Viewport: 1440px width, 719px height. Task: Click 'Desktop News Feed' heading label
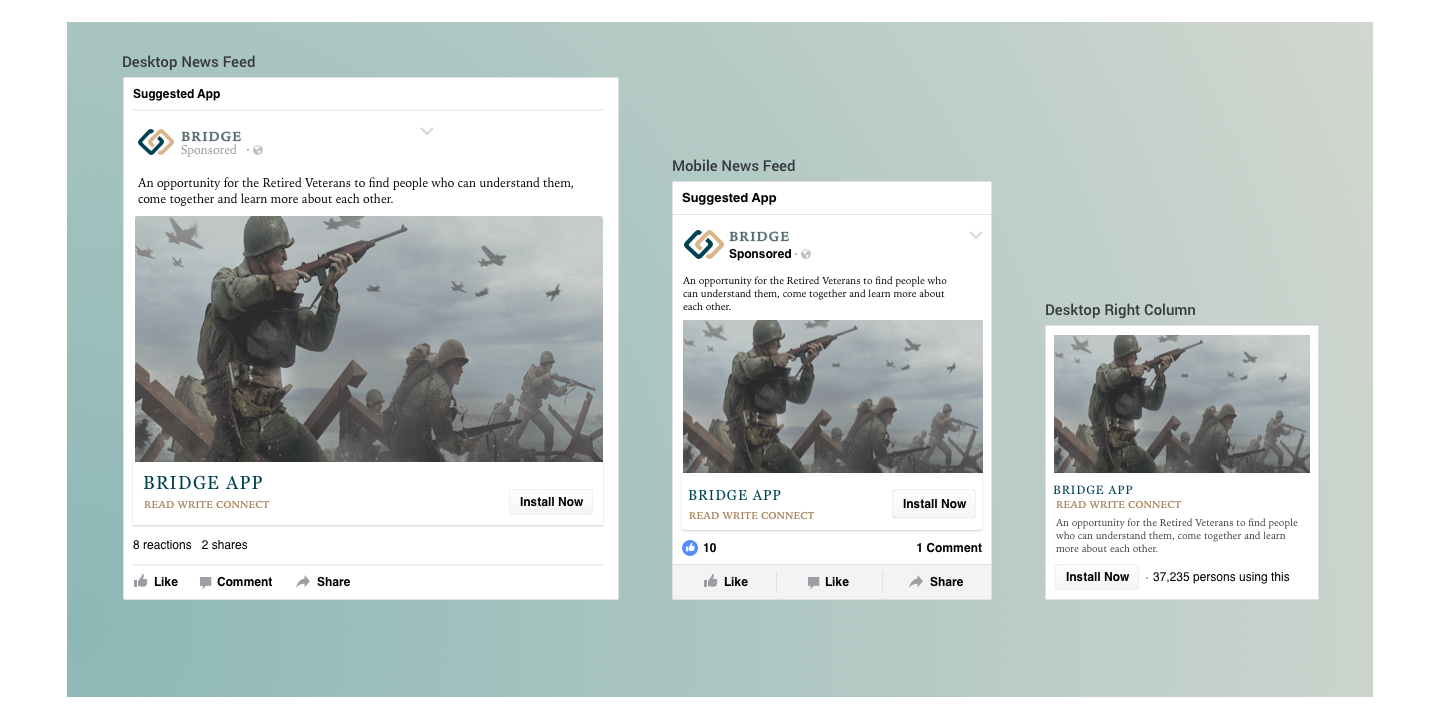189,62
